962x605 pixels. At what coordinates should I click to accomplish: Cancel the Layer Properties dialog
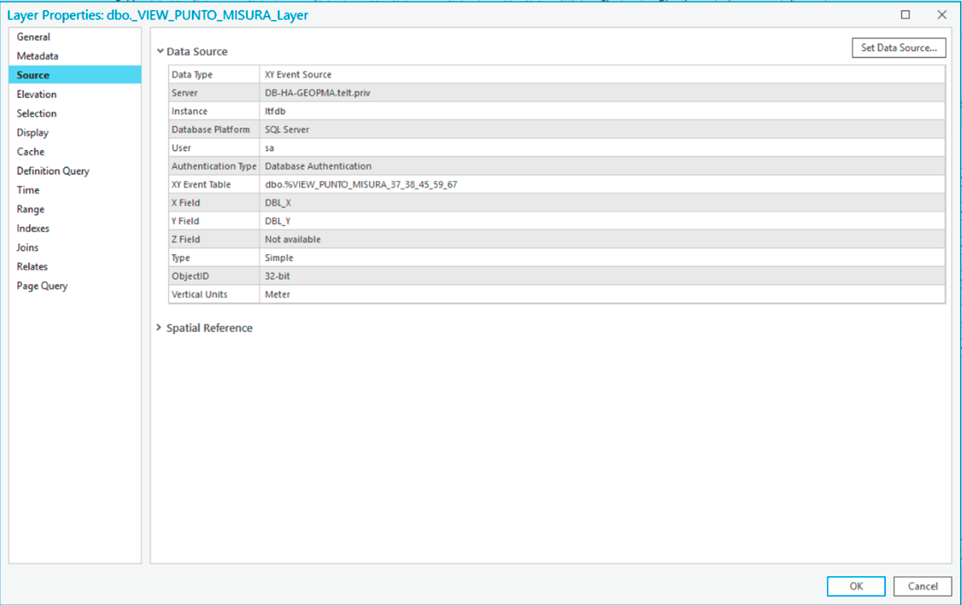point(921,586)
